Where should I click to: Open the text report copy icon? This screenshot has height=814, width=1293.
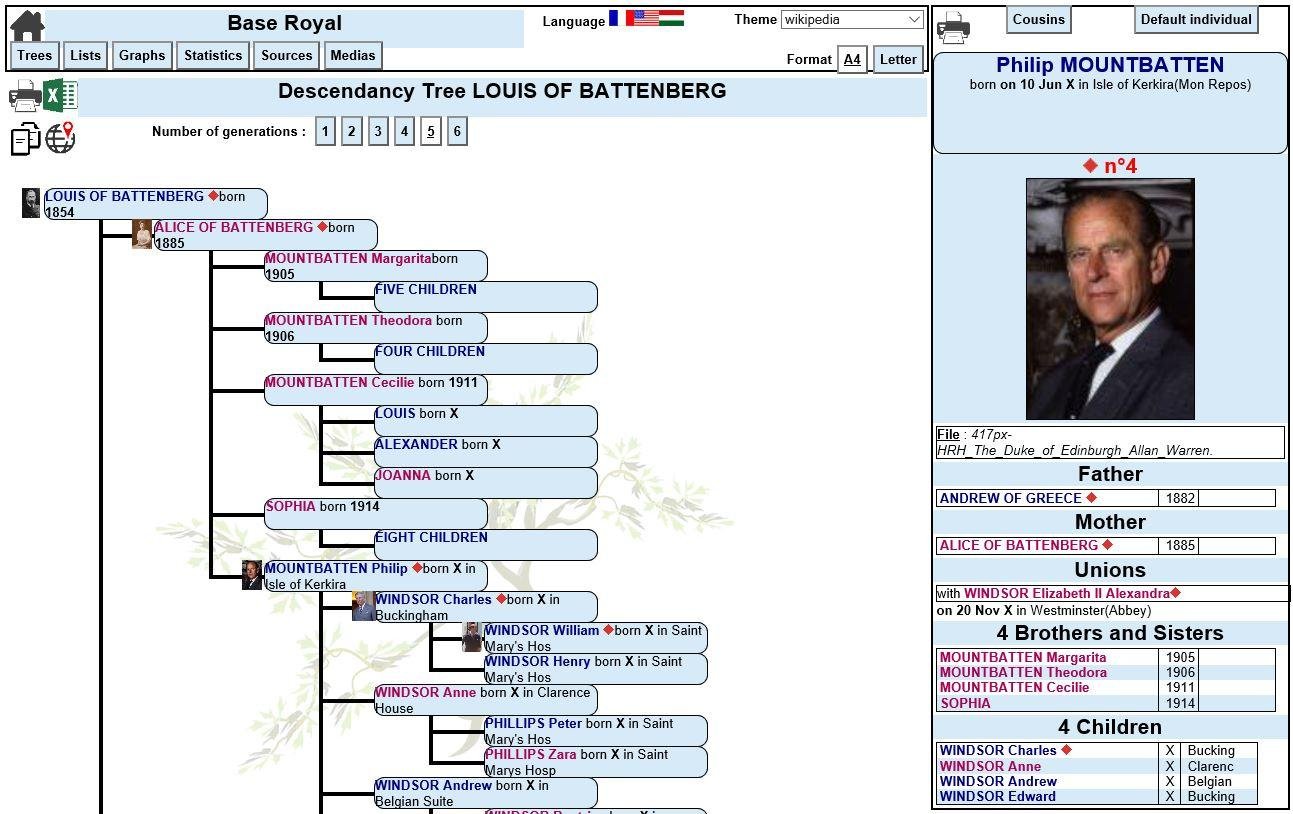[x=24, y=139]
